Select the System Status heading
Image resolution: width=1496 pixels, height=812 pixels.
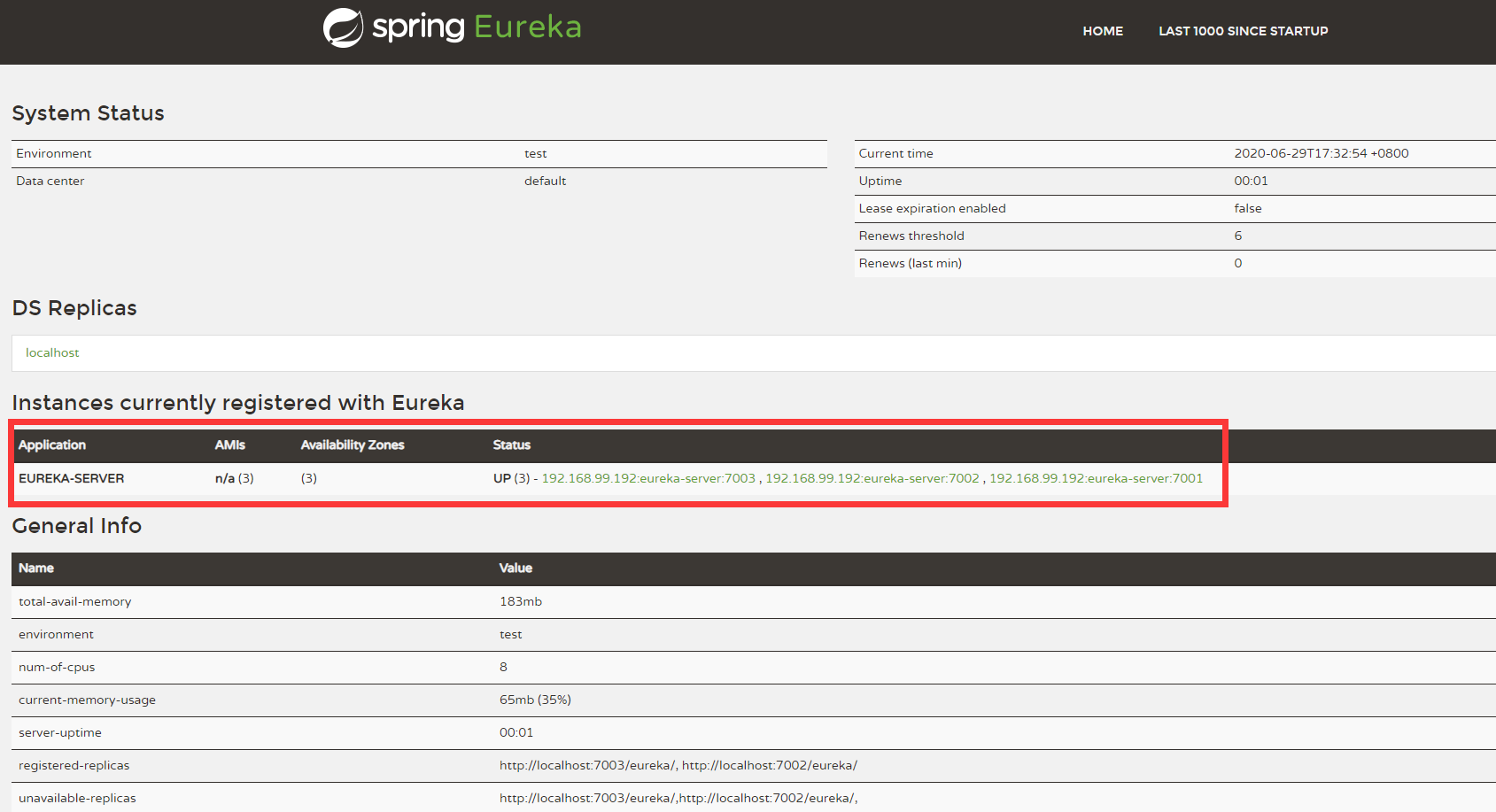tap(89, 113)
